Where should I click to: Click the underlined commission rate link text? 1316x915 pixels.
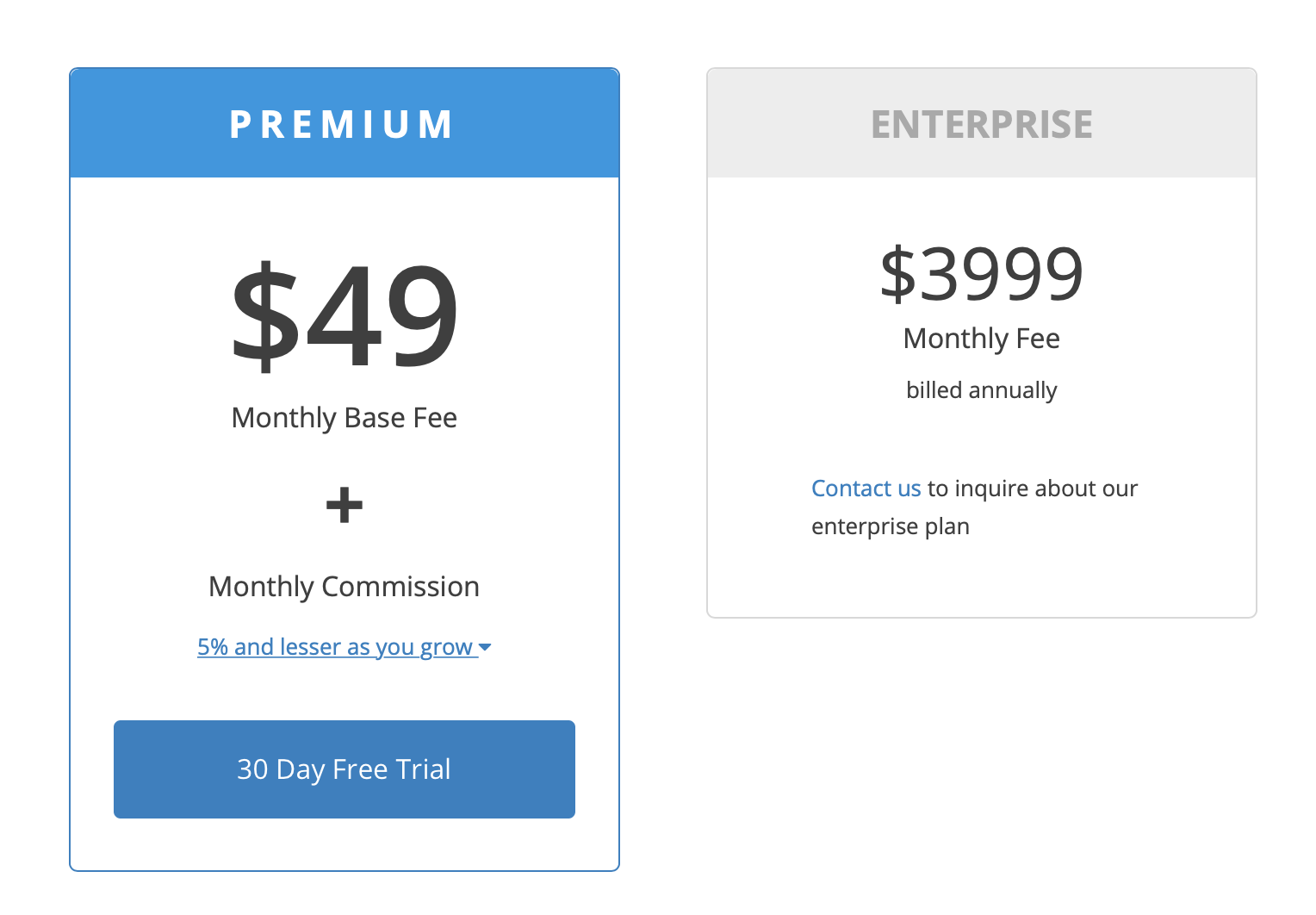coord(334,646)
